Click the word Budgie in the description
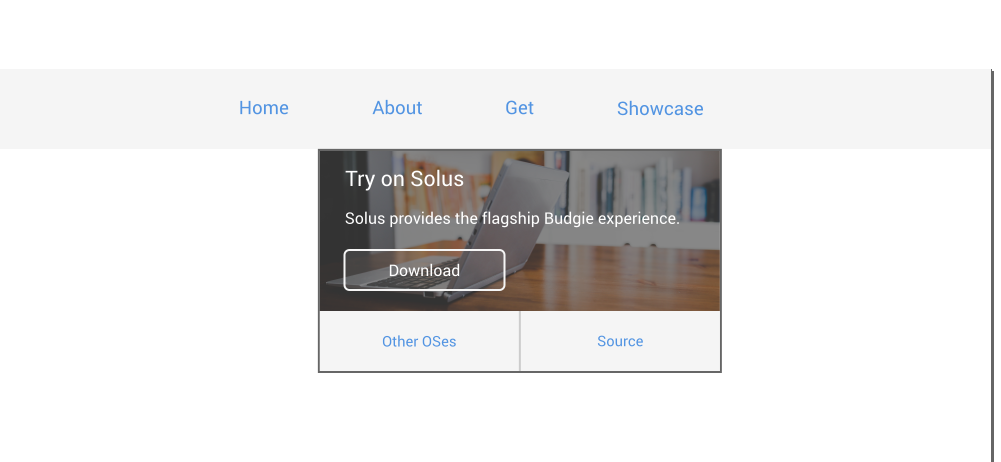 pos(567,218)
